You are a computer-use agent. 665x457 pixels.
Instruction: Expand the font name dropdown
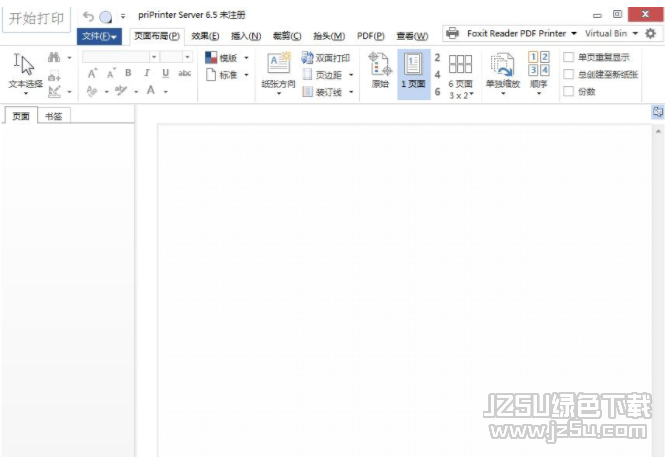(154, 57)
